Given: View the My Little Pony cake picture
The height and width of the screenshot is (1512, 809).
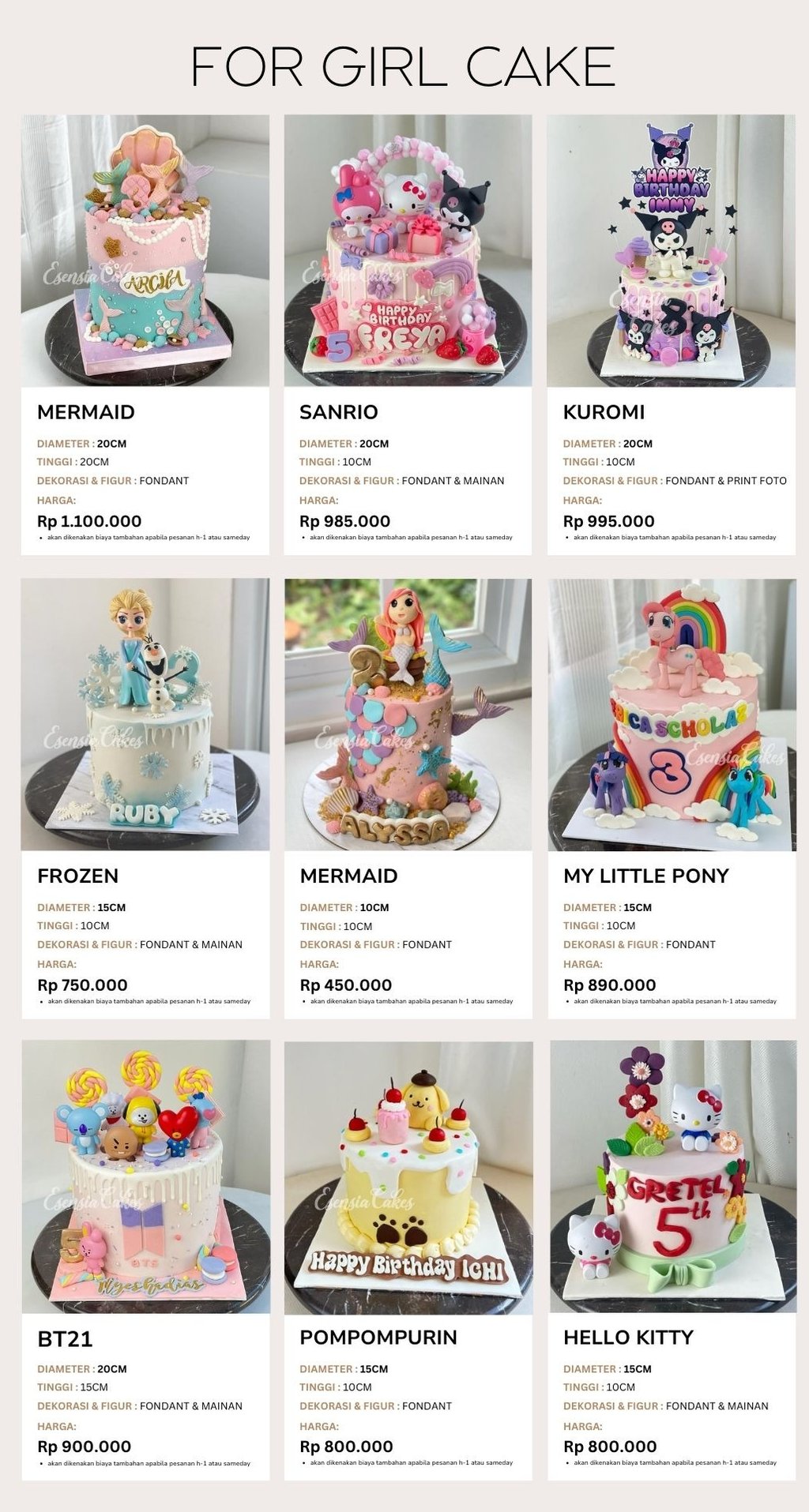Looking at the screenshot, I should (672, 715).
